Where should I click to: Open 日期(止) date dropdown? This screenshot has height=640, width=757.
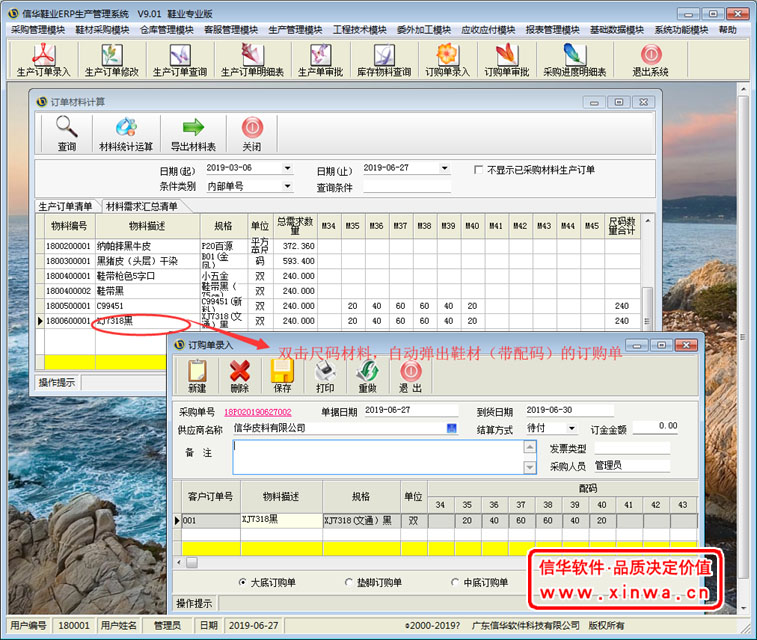(x=445, y=168)
